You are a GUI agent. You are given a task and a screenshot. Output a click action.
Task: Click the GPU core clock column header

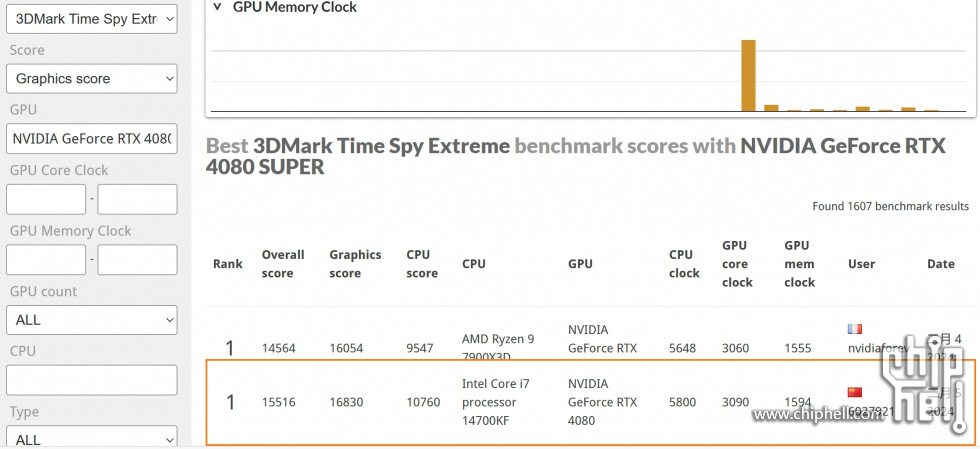point(738,264)
